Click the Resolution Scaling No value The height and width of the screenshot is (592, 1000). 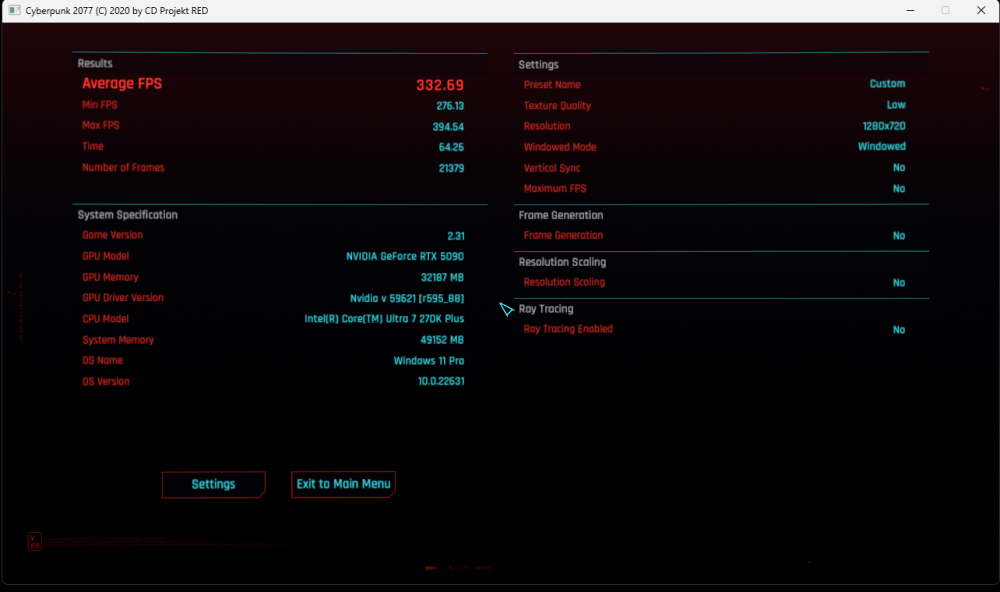(899, 283)
